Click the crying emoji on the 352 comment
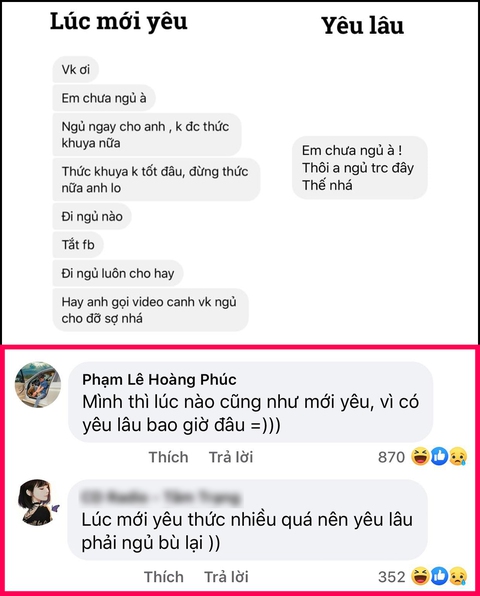The image size is (480, 596). click(458, 576)
